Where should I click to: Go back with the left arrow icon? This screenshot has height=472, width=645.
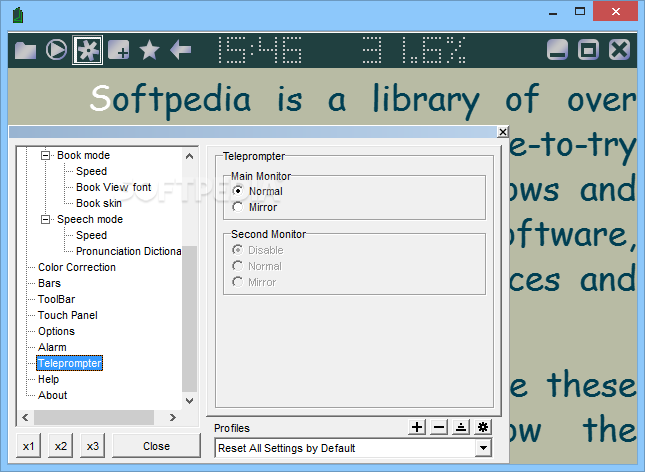[181, 50]
